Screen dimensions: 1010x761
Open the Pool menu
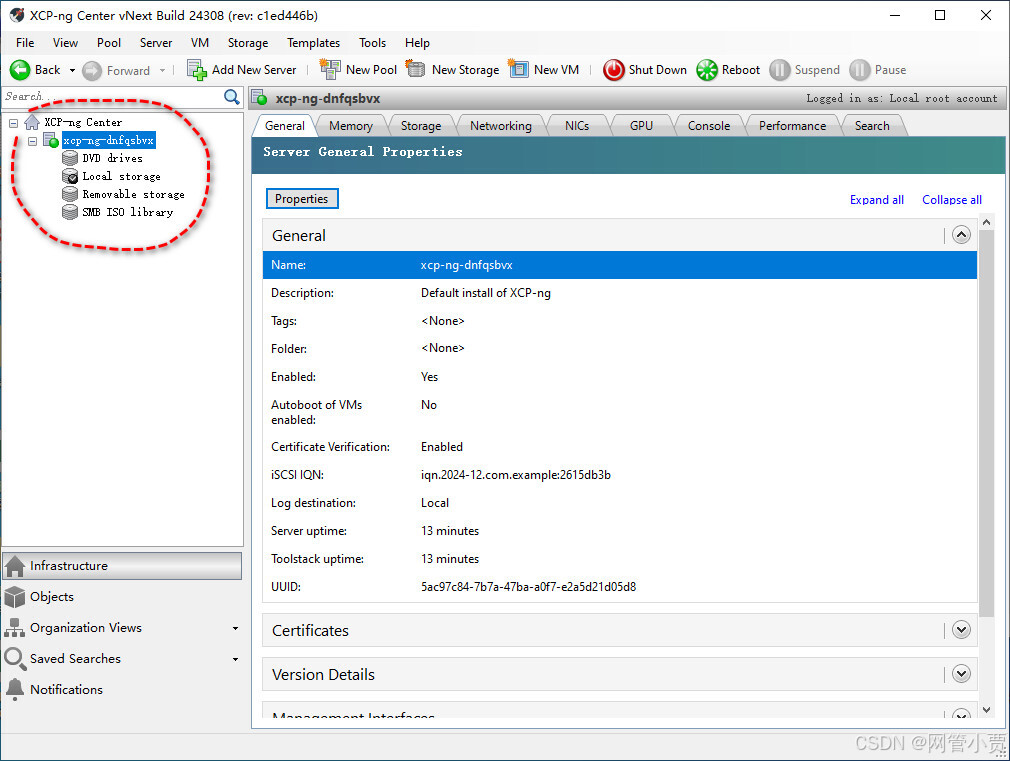pyautogui.click(x=109, y=43)
